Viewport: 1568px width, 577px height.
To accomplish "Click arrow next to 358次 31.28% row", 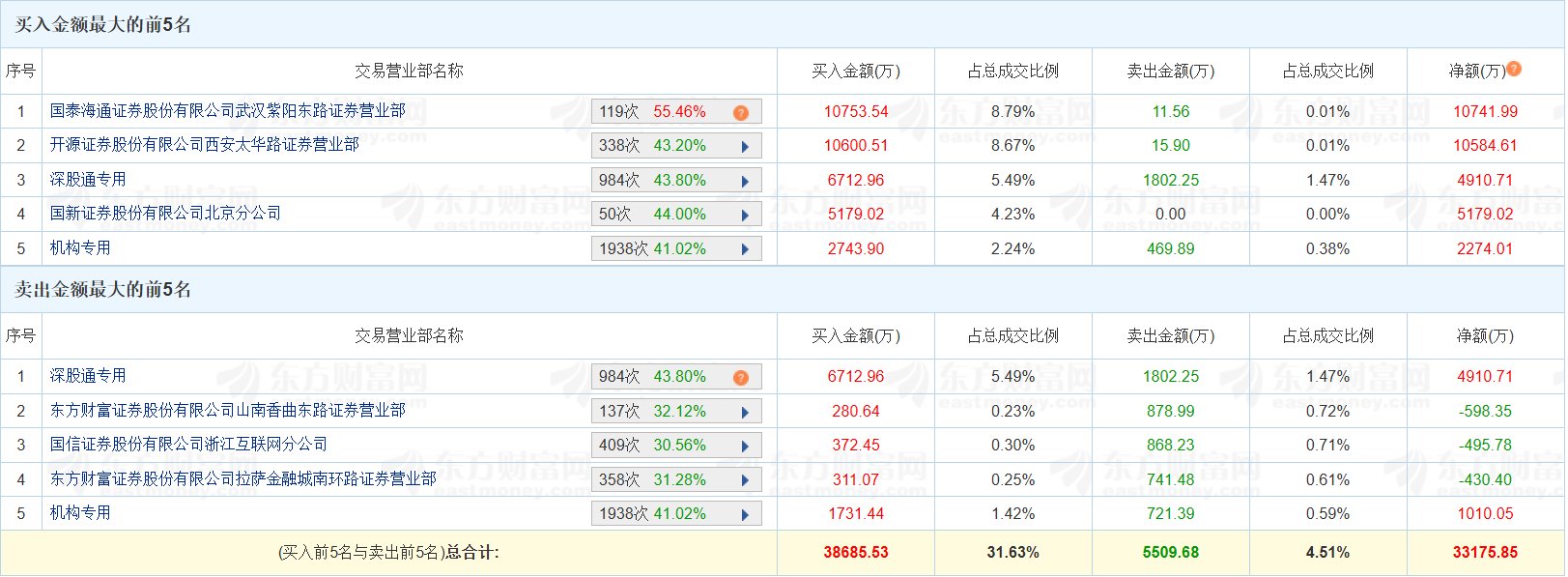I will (x=745, y=480).
